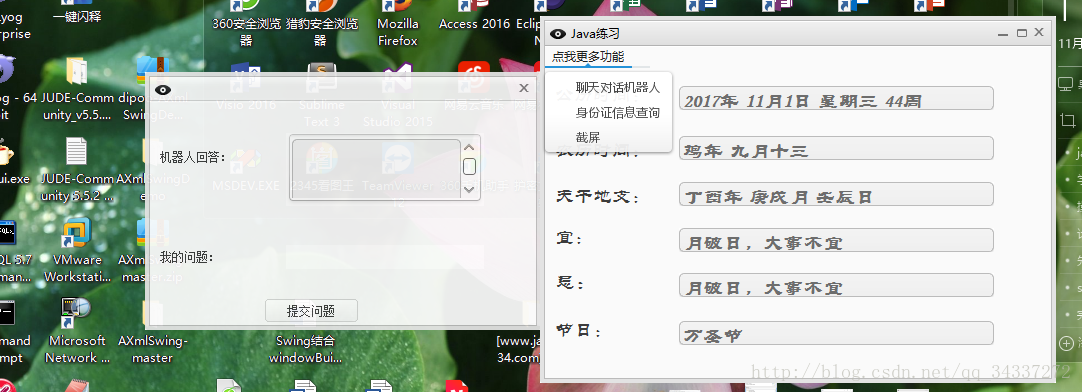The width and height of the screenshot is (1082, 392).
Task: Click the 忌: label
Action: [x=569, y=283]
